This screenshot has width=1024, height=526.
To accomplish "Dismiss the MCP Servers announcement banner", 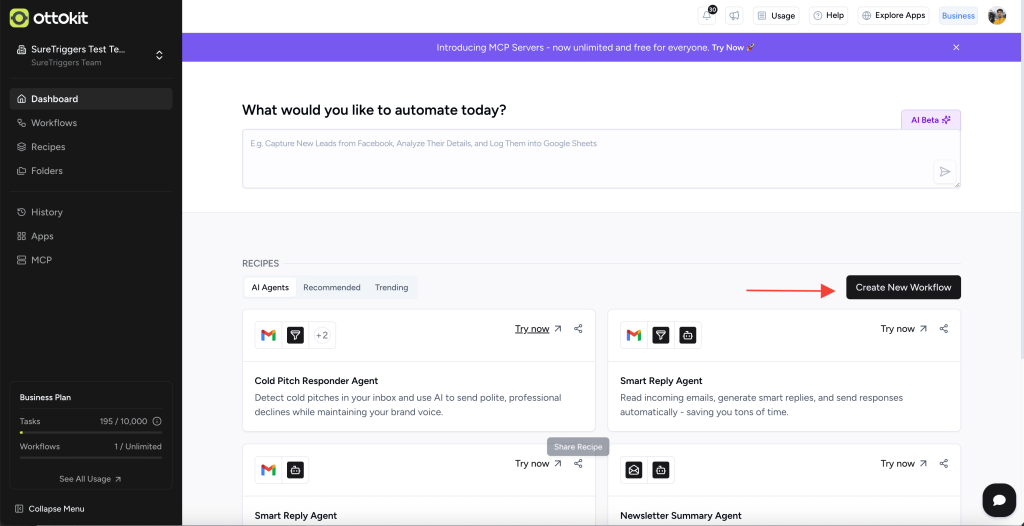I will (956, 47).
